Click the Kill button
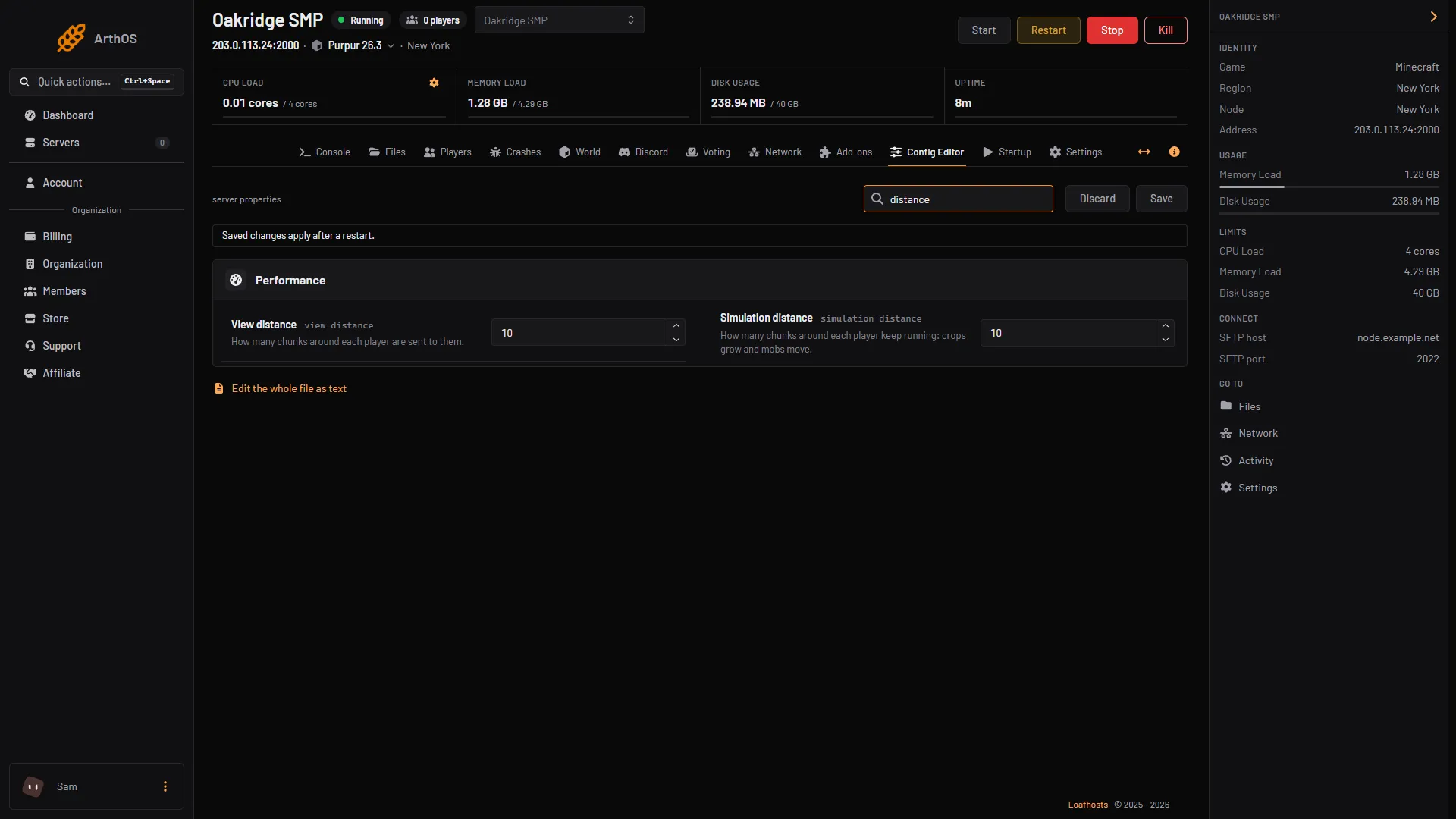Screen dimensions: 1456x819 click(x=1166, y=30)
